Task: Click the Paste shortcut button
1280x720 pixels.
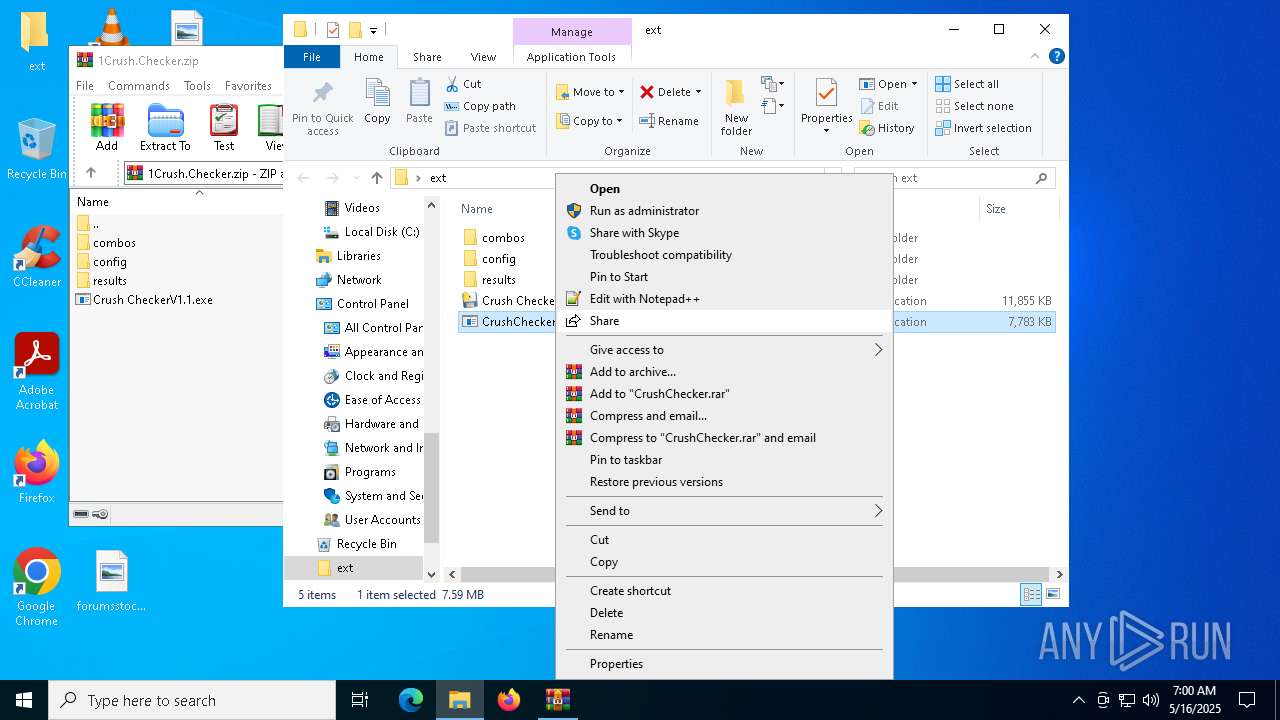Action: 490,128
